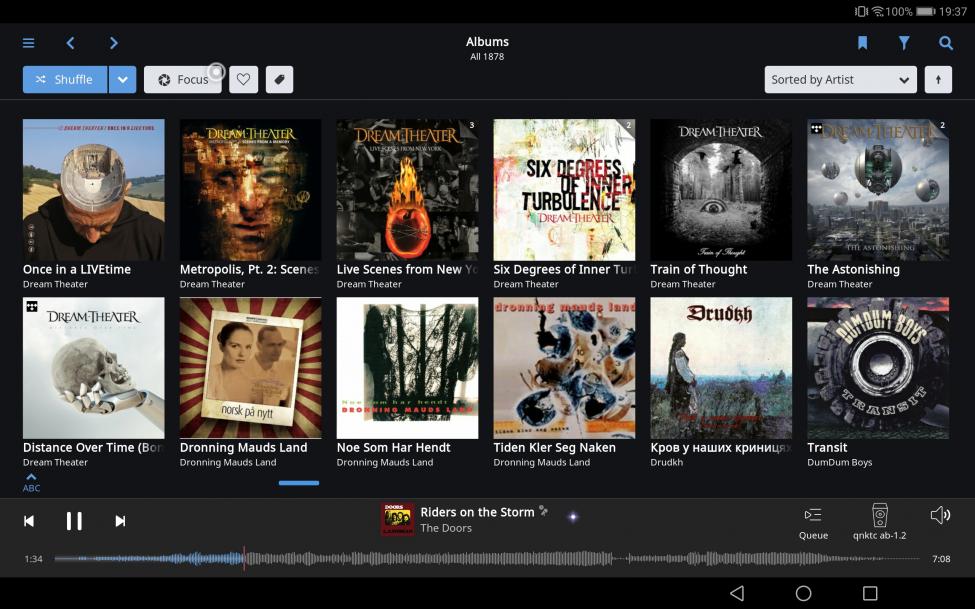
Task: Open artist link 'Drudkh'
Action: tap(667, 462)
